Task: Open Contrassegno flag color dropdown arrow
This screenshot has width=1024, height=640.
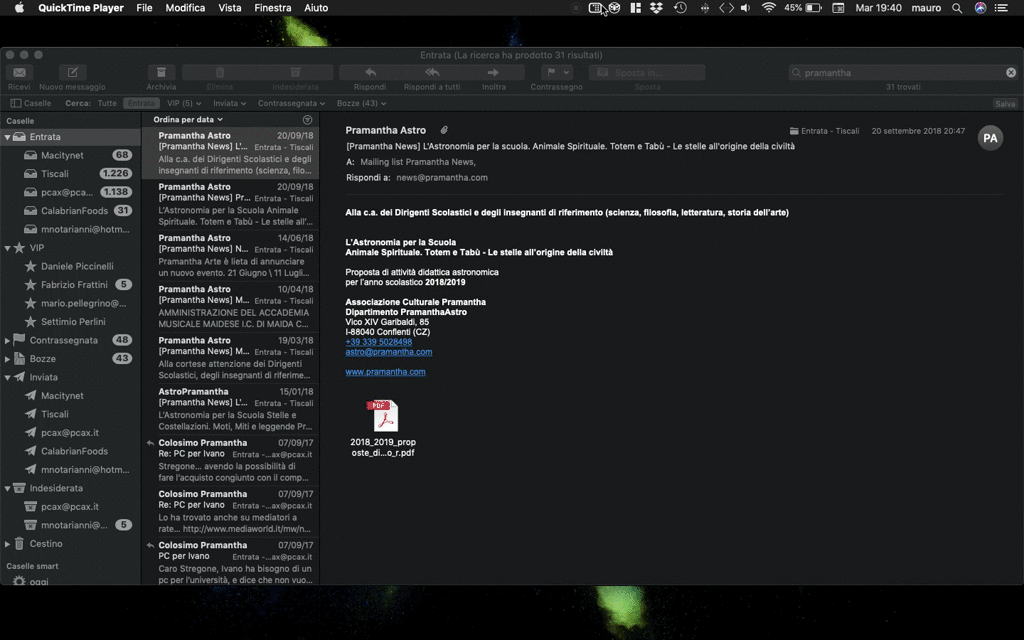Action: (566, 72)
